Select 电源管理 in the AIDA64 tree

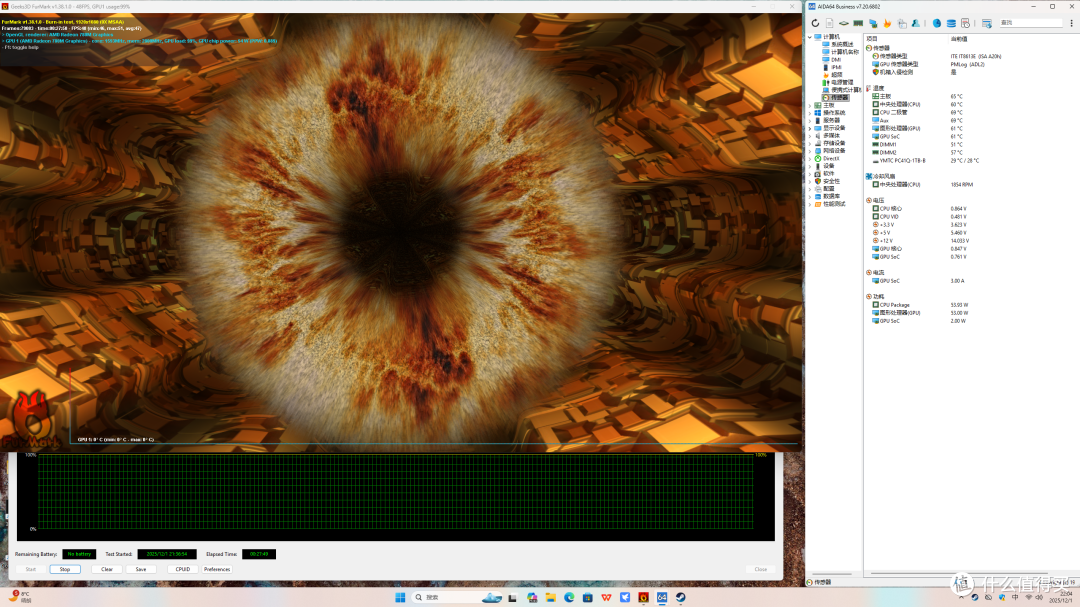click(842, 83)
